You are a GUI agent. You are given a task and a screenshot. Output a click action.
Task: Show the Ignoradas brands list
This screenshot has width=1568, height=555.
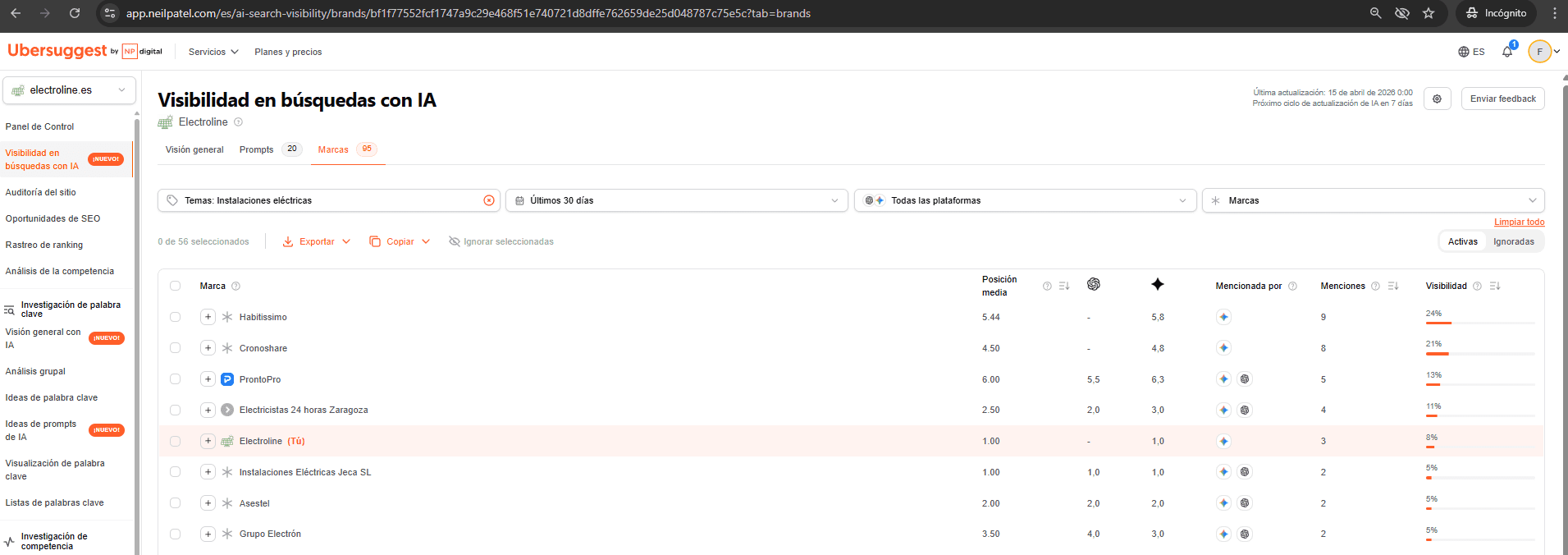click(x=1513, y=241)
